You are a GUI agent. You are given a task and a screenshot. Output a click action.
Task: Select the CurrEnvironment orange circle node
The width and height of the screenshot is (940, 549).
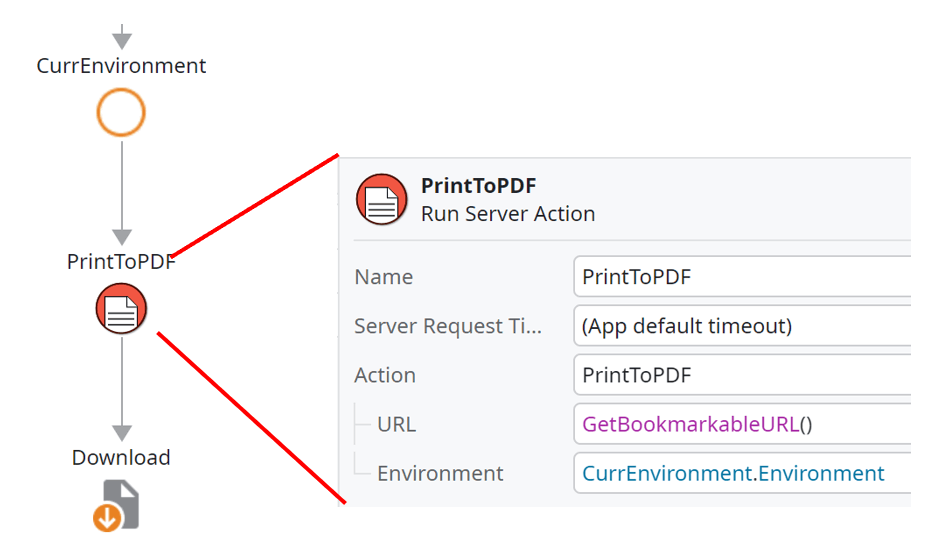point(121,112)
